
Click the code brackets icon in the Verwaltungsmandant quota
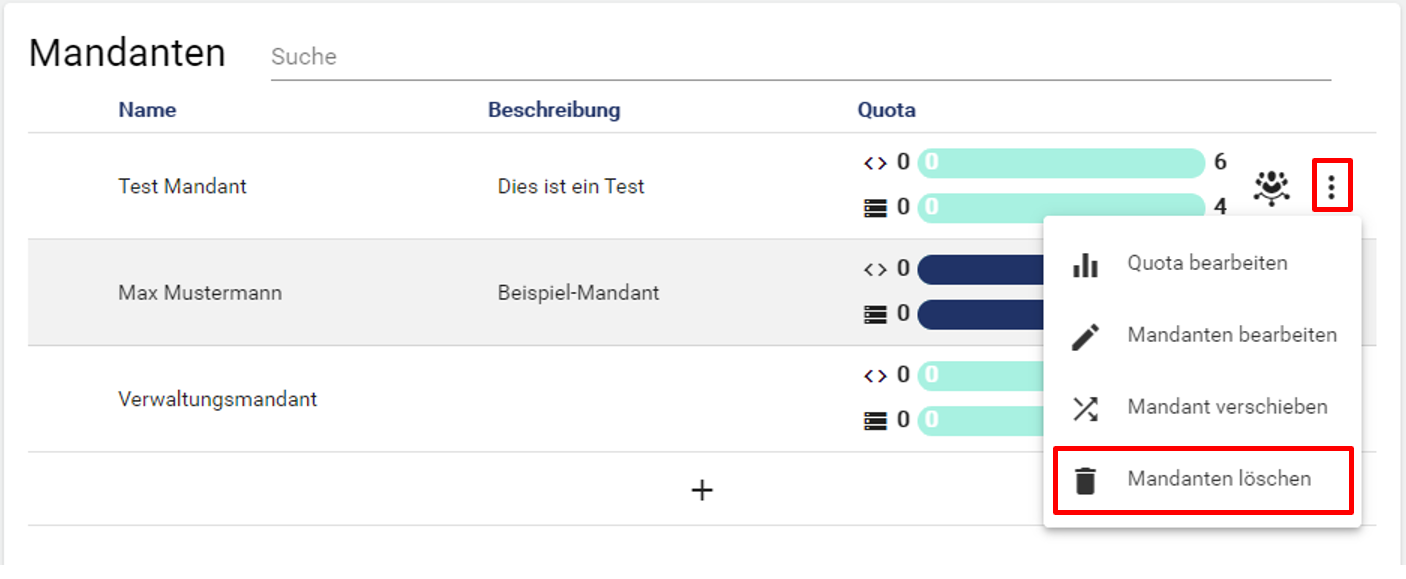coord(875,375)
